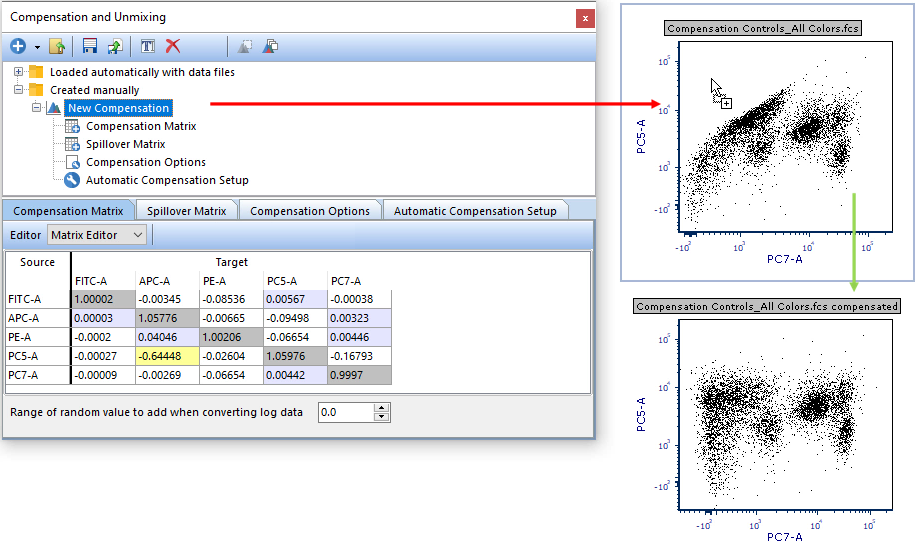Select 'Compensation Matrix' tree item
Viewport: 917px width, 548px height.
(141, 126)
